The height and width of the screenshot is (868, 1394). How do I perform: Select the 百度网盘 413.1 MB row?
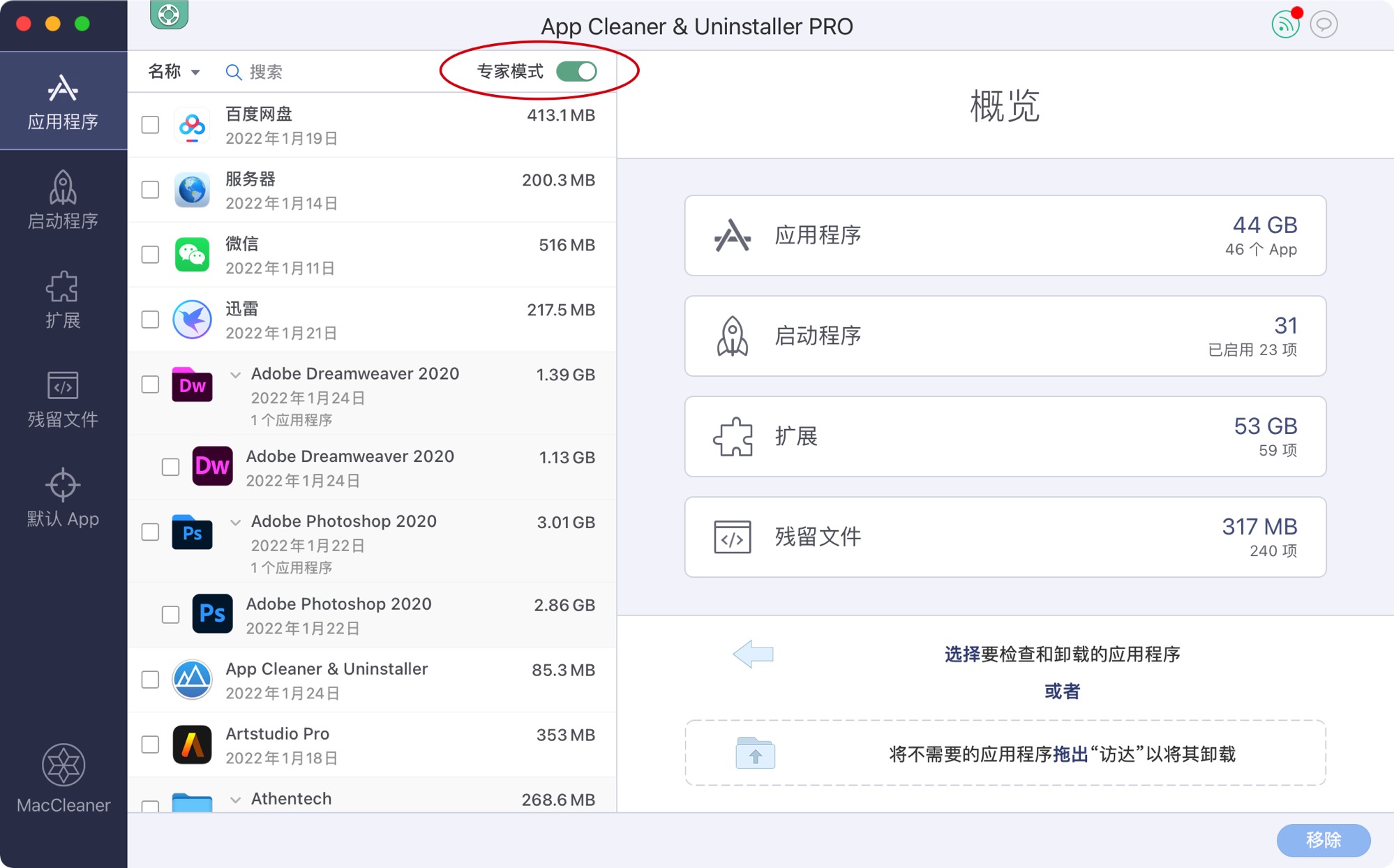372,126
